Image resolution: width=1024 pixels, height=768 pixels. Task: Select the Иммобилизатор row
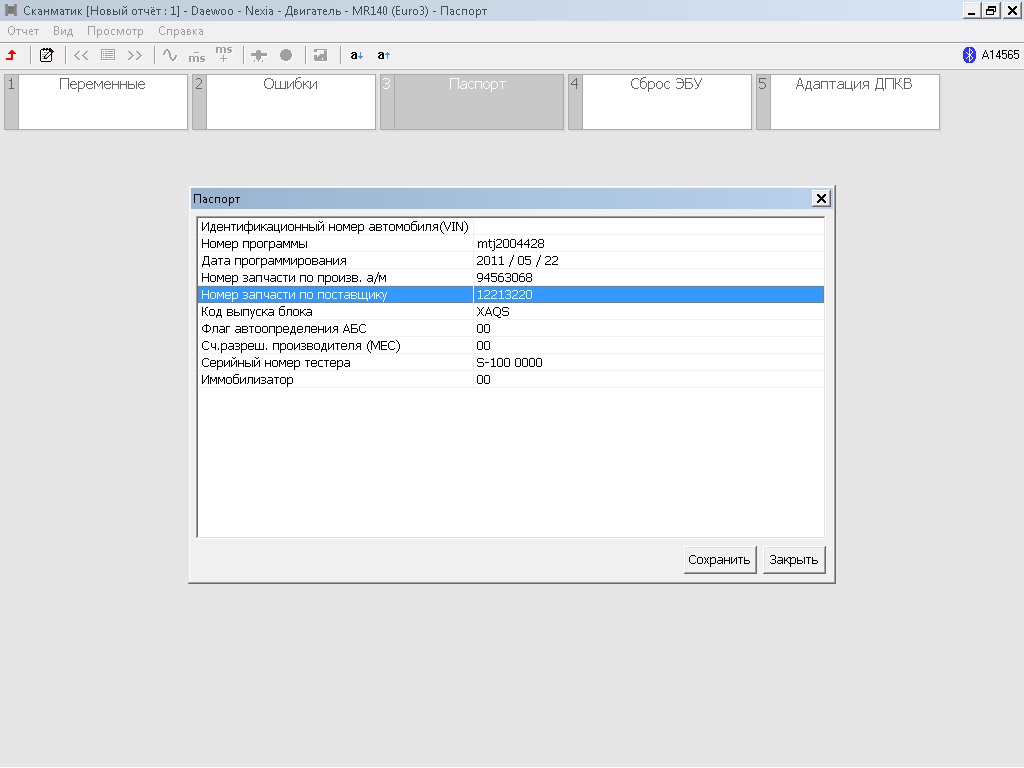510,380
